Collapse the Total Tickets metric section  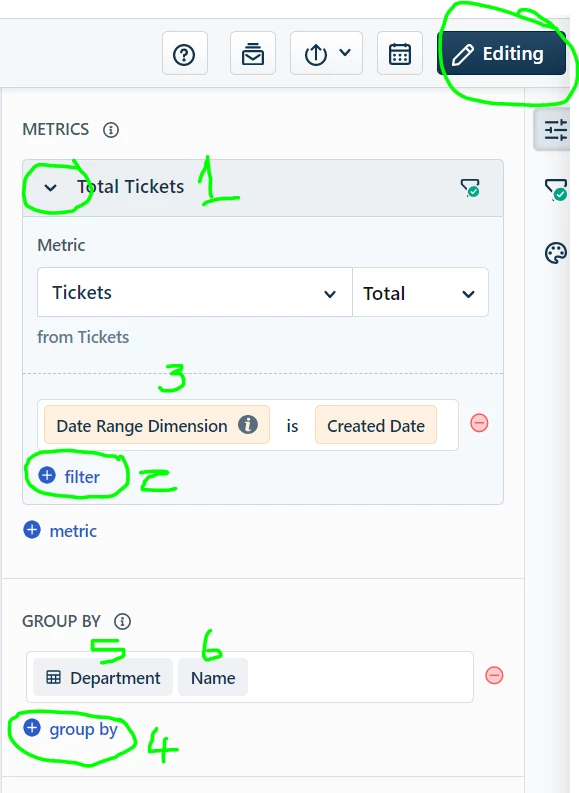click(x=50, y=188)
